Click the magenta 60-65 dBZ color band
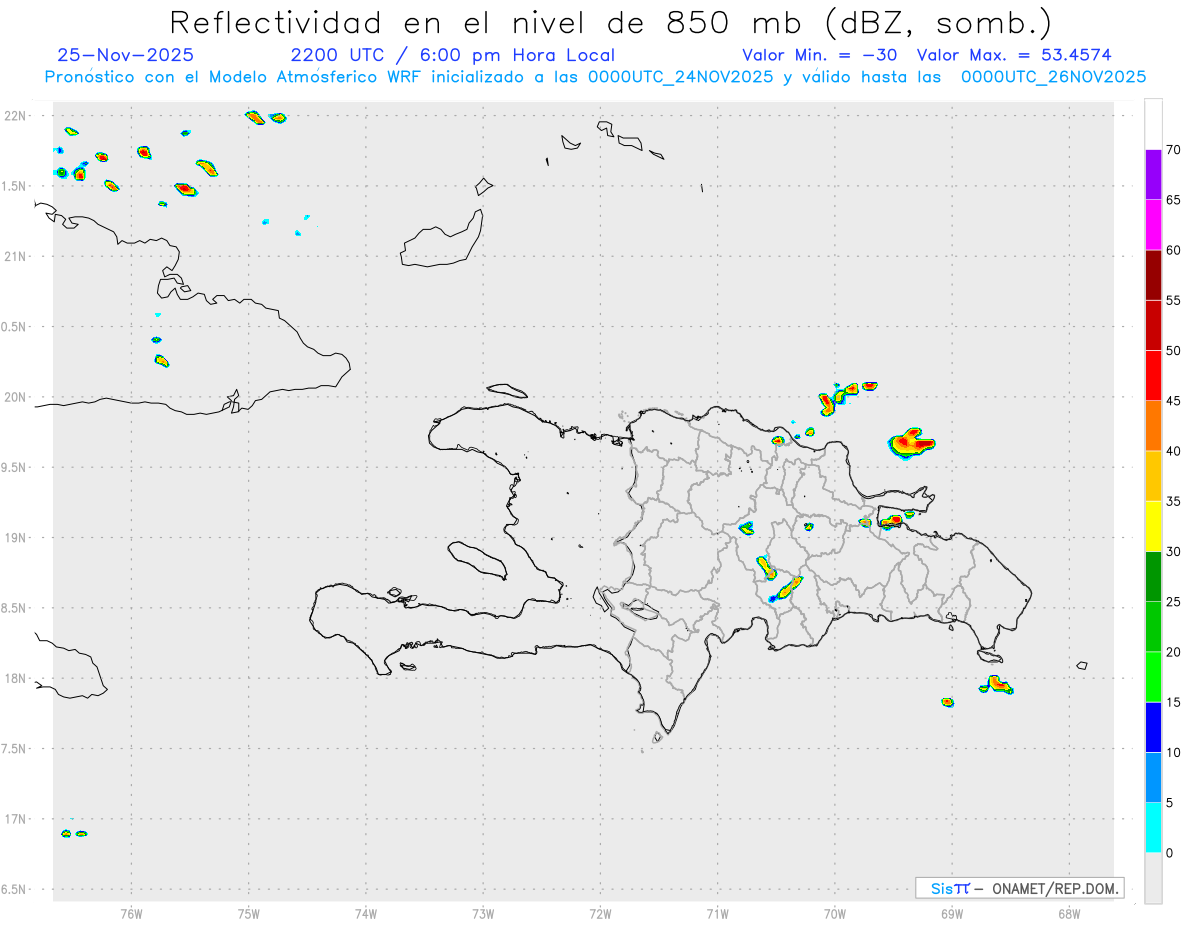1200x927 pixels. 1153,224
